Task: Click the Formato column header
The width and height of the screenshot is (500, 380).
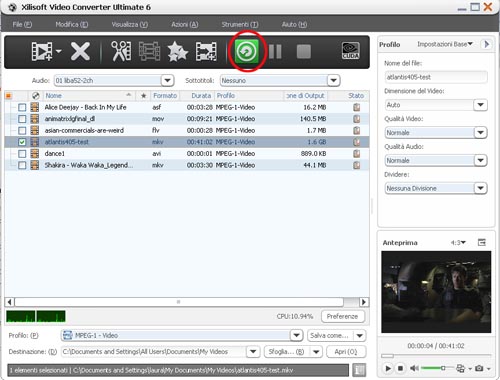Action: 165,96
